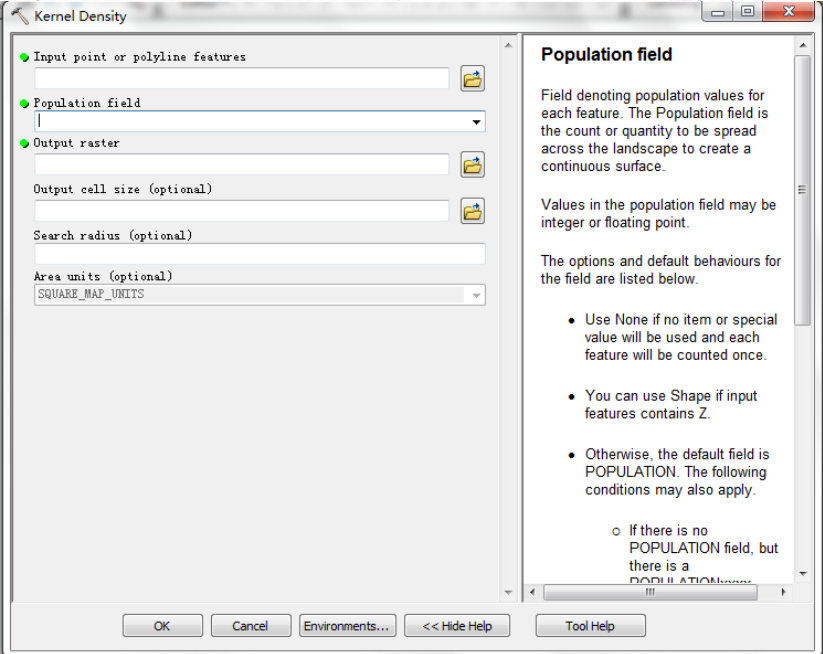Viewport: 823px width, 654px height.
Task: Collapse the help panel with Hide Help
Action: tap(457, 626)
